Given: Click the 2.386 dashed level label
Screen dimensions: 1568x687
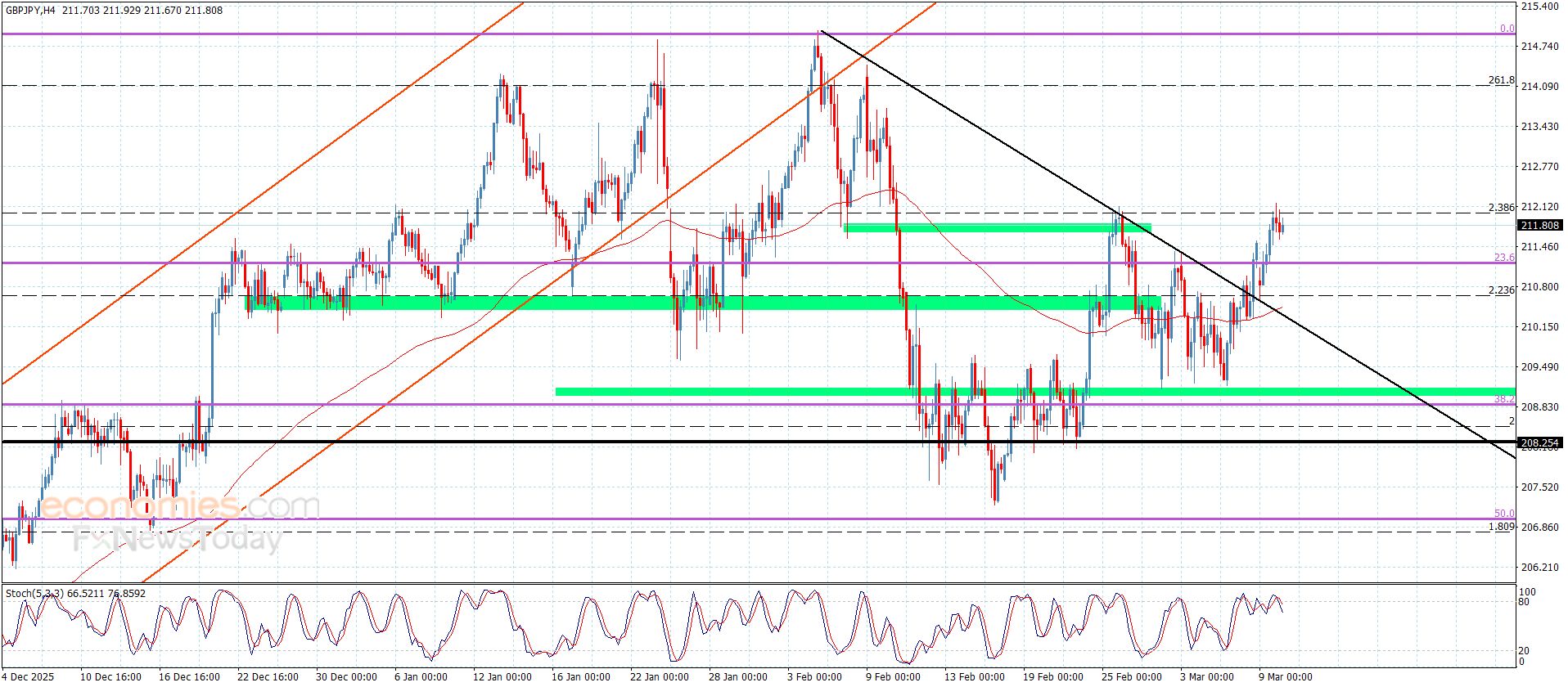Looking at the screenshot, I should pyautogui.click(x=1501, y=208).
